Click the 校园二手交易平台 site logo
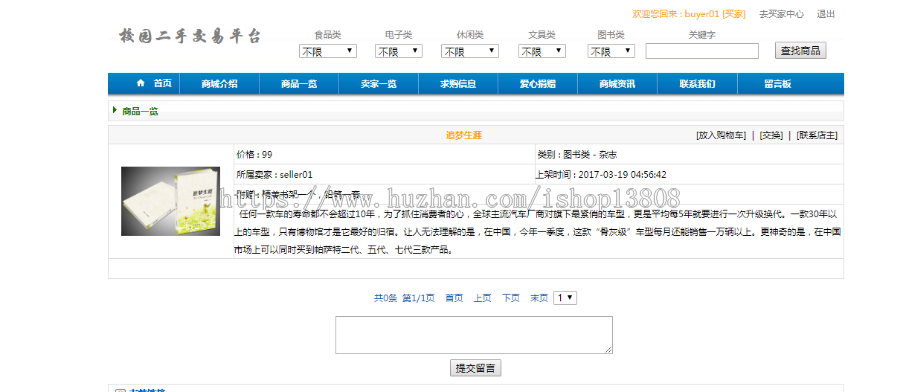This screenshot has width=900, height=392. (190, 36)
